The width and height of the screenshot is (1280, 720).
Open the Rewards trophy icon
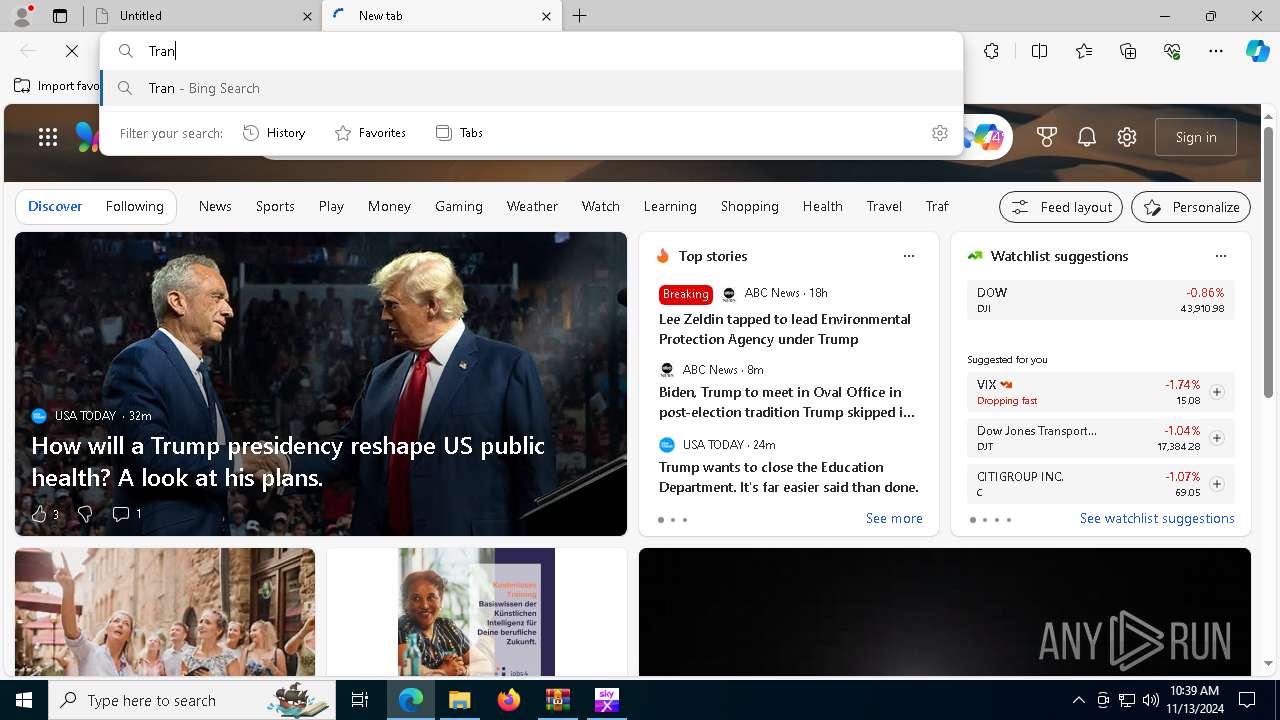(1047, 137)
